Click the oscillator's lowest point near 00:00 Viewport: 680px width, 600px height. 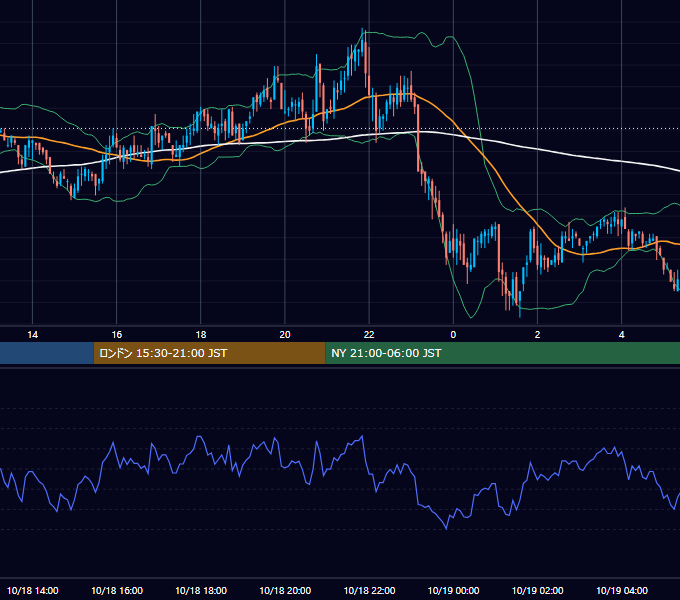[446, 528]
